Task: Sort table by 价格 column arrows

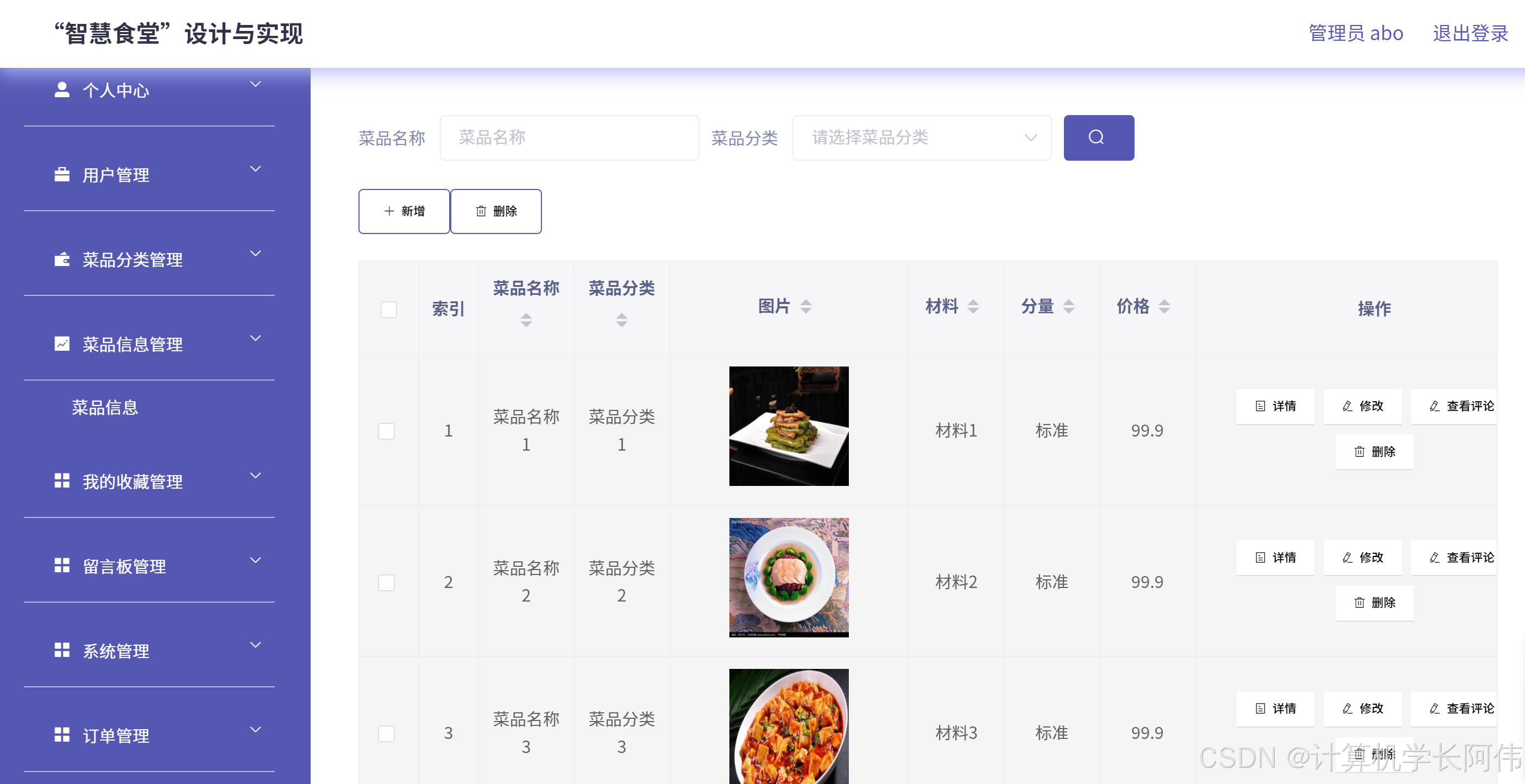Action: click(1164, 307)
